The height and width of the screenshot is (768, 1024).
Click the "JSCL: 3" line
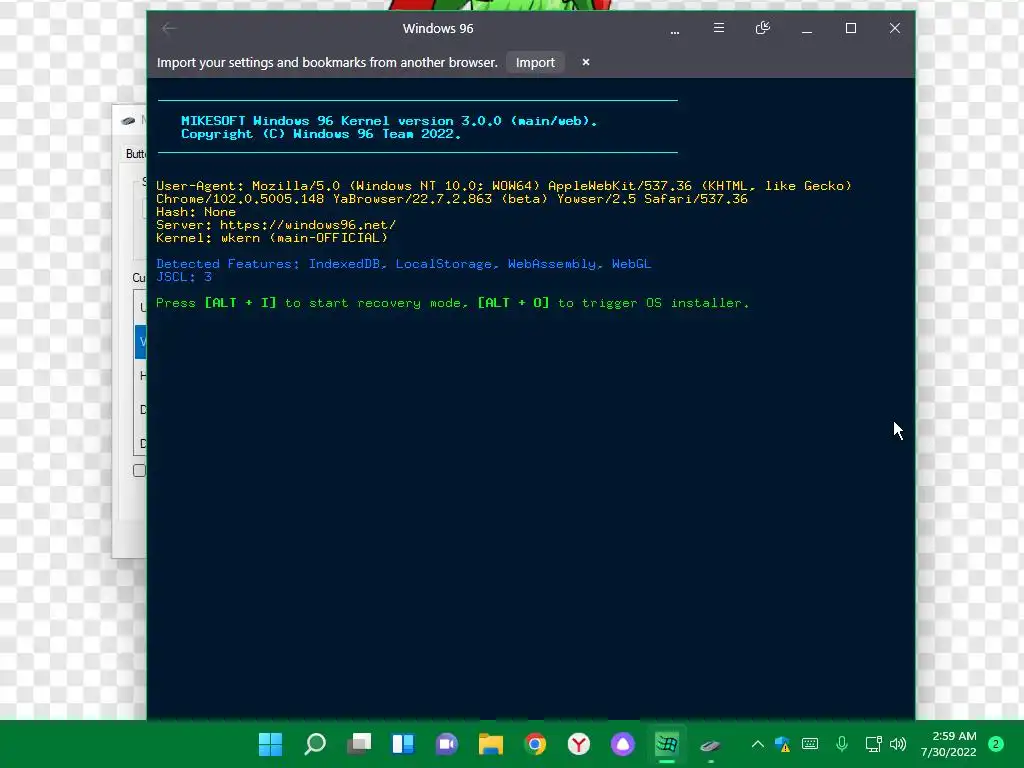(184, 277)
